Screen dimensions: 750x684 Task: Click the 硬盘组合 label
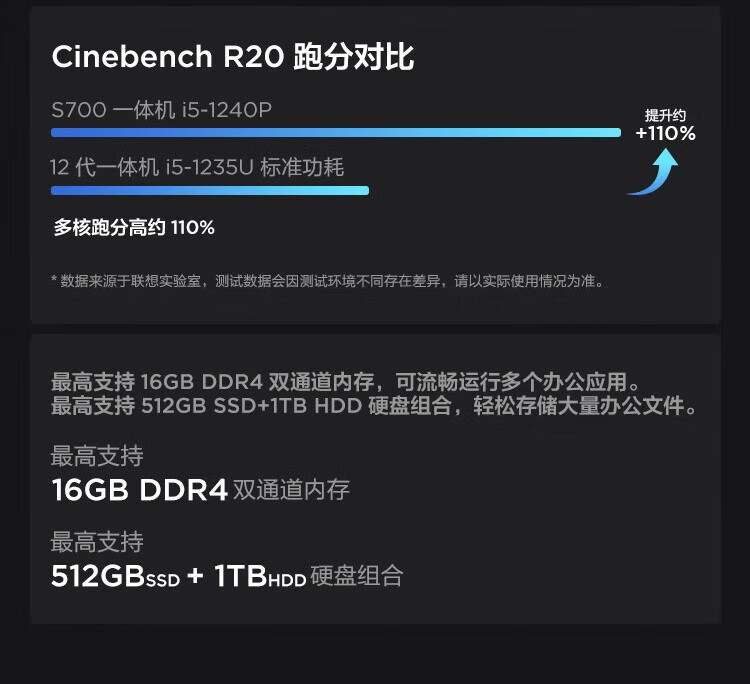pyautogui.click(x=357, y=576)
